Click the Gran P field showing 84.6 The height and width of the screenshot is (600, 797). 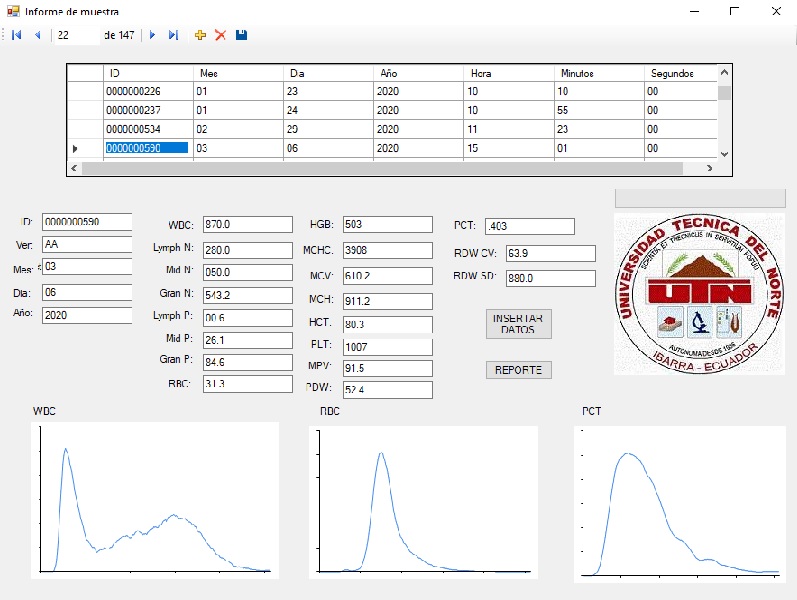(x=248, y=362)
